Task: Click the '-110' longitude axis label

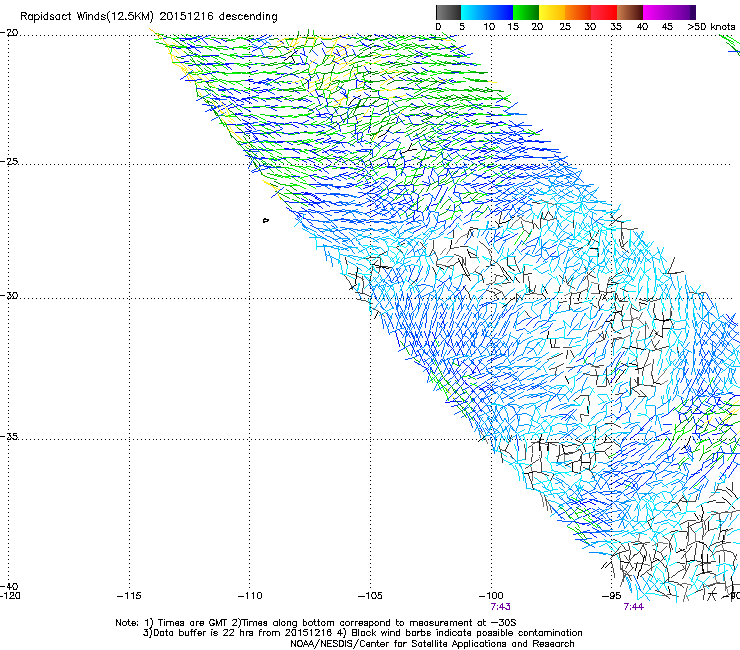Action: [250, 596]
